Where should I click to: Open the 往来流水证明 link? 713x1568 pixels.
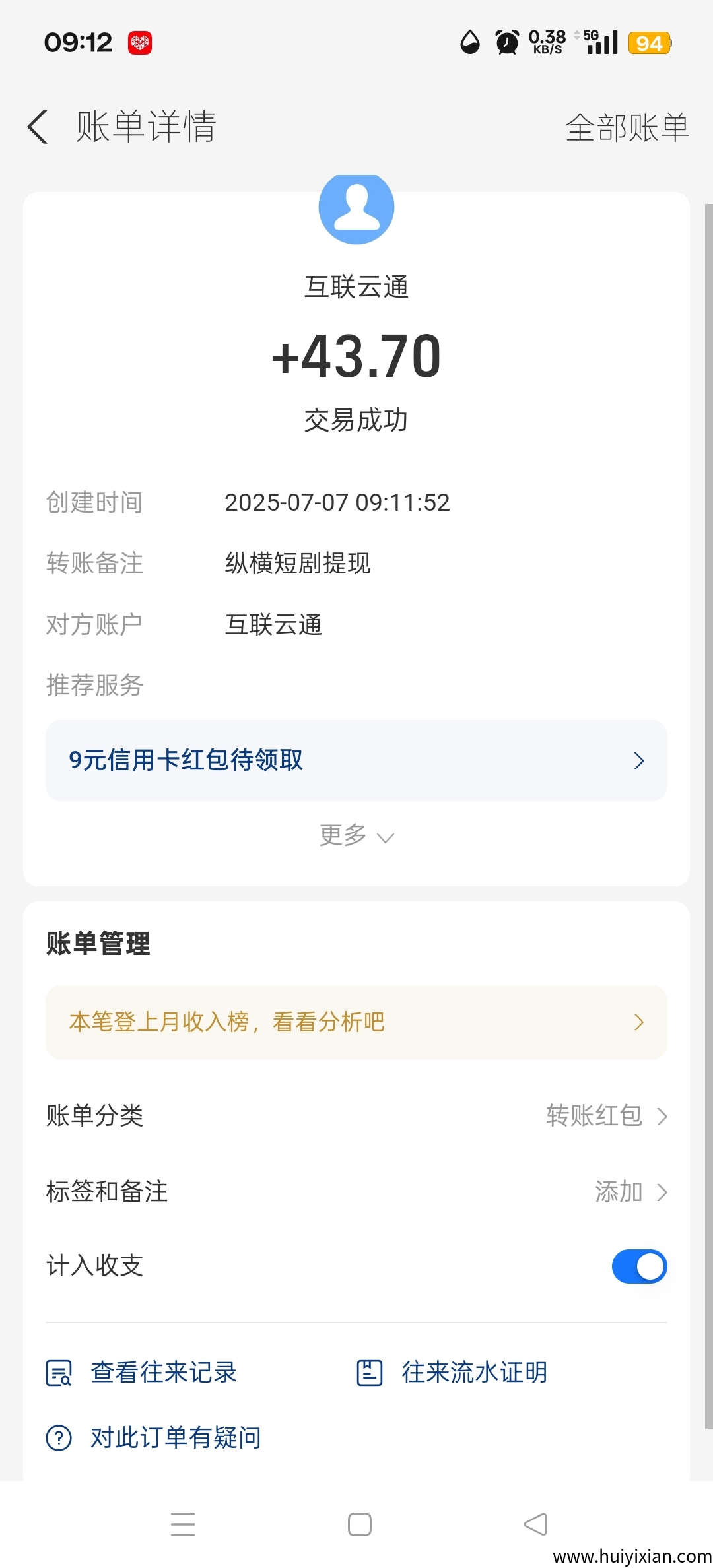474,1373
